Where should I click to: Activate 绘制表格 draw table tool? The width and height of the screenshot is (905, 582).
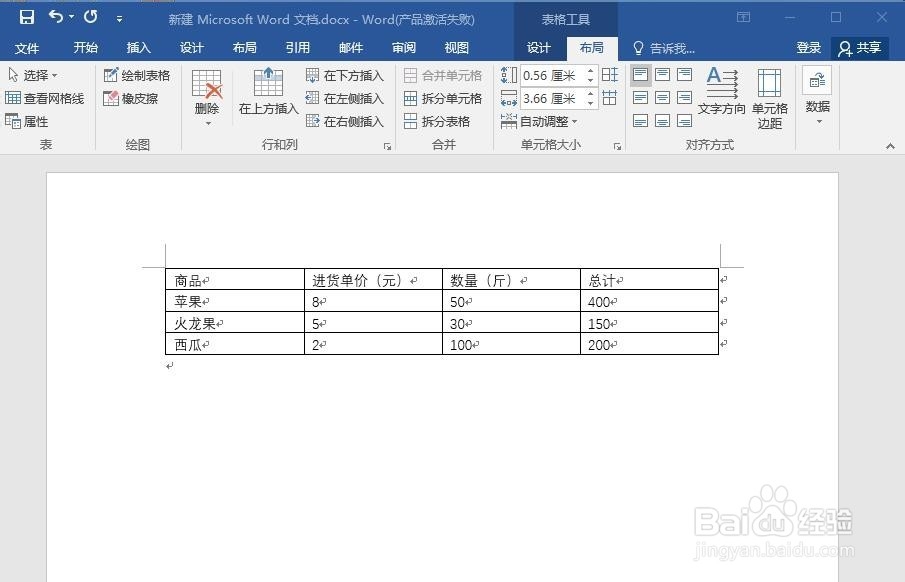(137, 75)
